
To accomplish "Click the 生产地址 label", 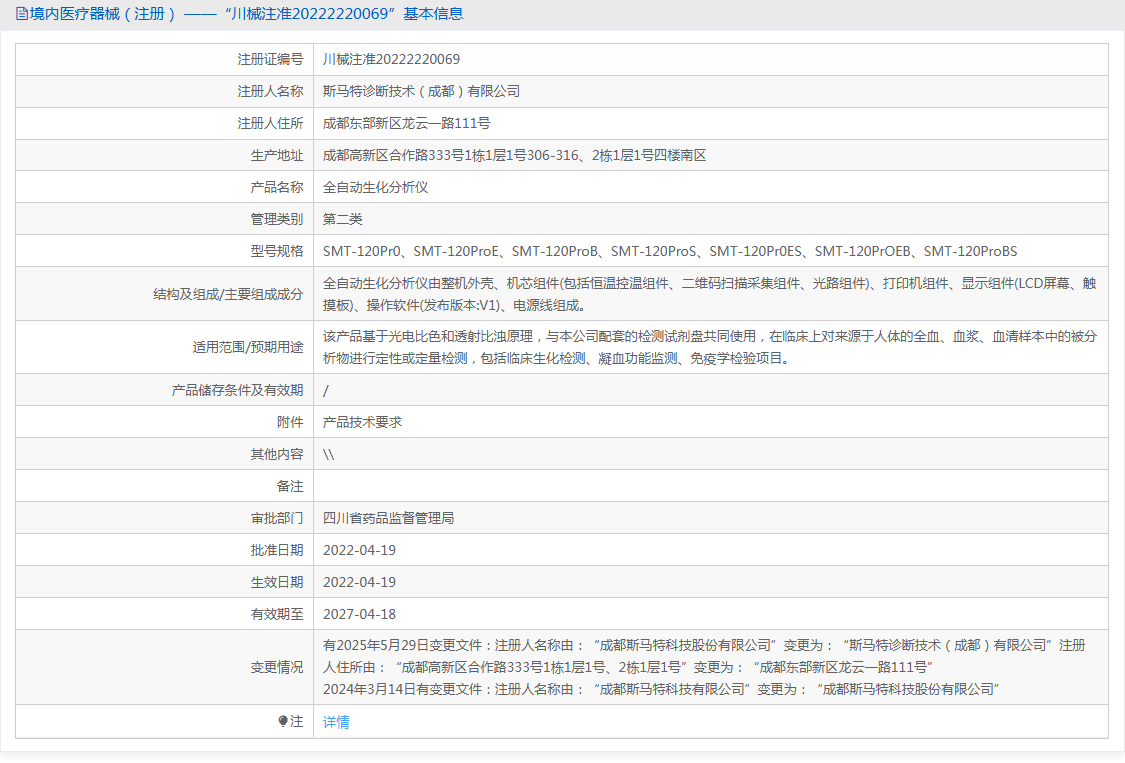I will 277,155.
